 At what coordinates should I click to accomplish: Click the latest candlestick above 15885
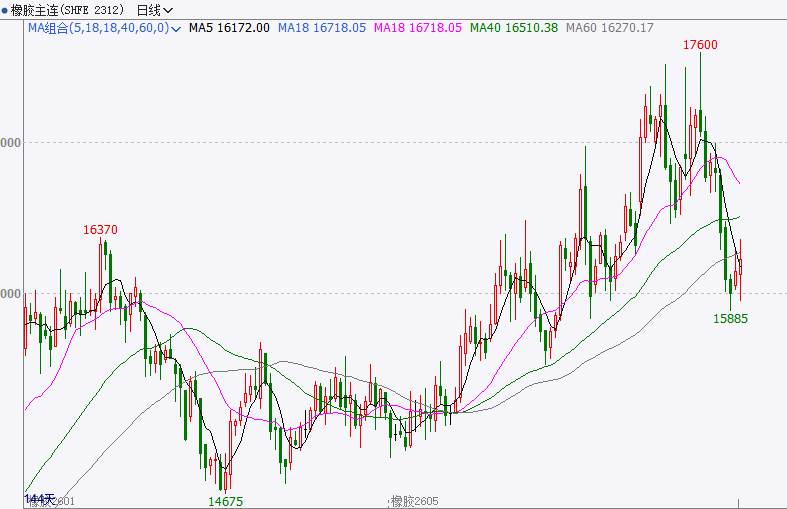pos(740,270)
